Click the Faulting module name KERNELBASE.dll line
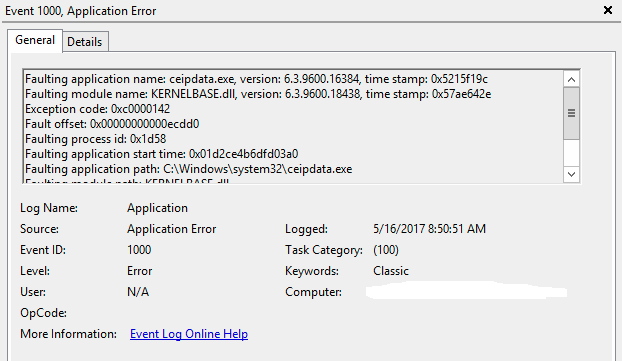Screen dimensions: 622x361 point(258,94)
